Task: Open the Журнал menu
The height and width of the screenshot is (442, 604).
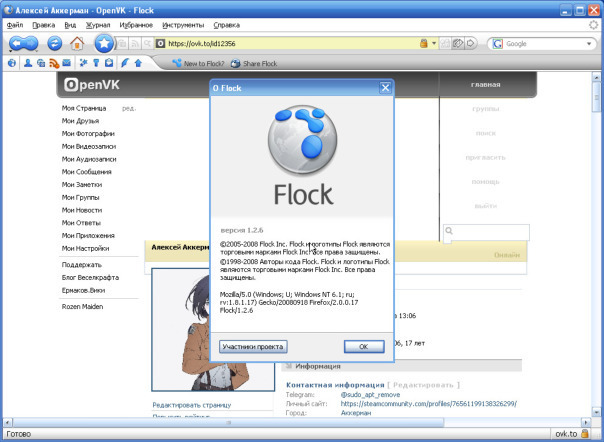Action: click(x=98, y=25)
